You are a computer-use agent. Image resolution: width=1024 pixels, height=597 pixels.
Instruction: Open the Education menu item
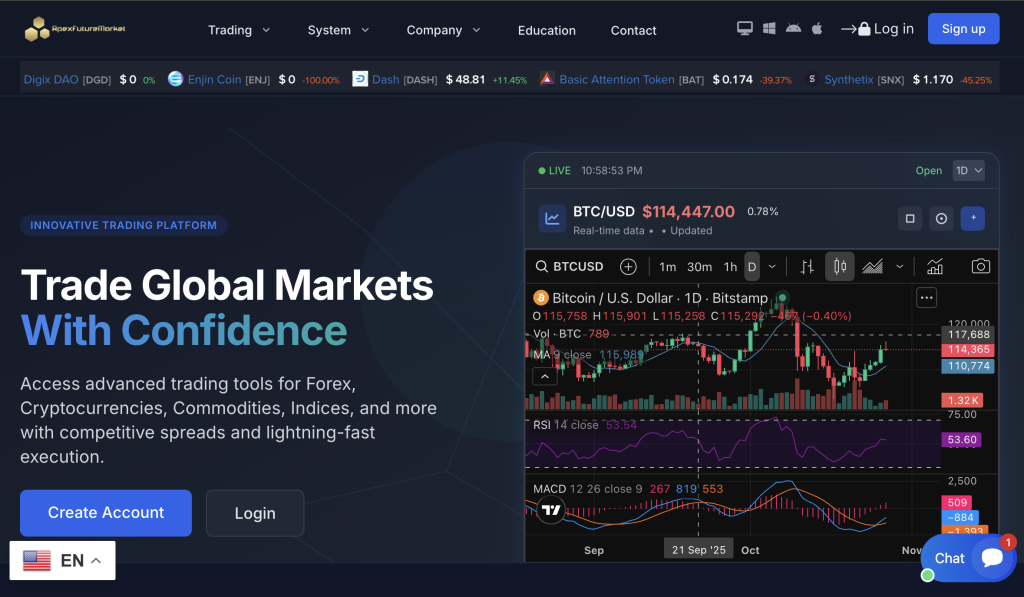pyautogui.click(x=546, y=30)
